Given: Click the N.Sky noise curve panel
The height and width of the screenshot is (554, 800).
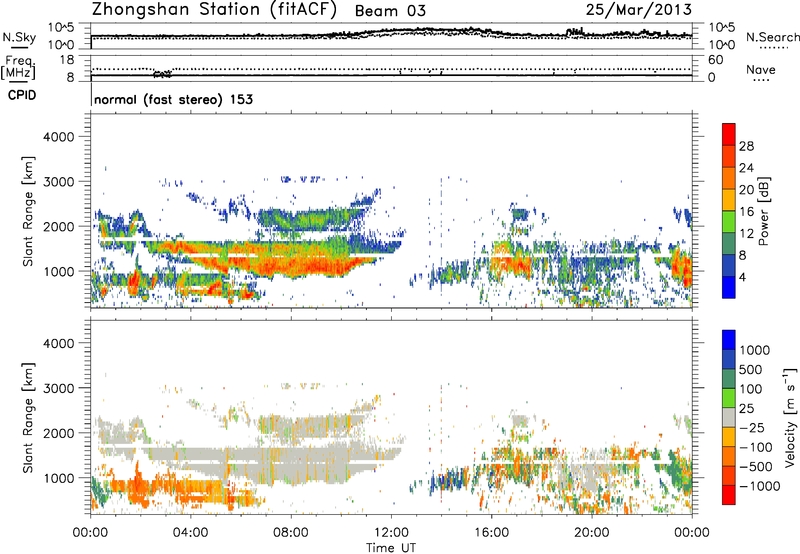Looking at the screenshot, I should click(x=391, y=36).
